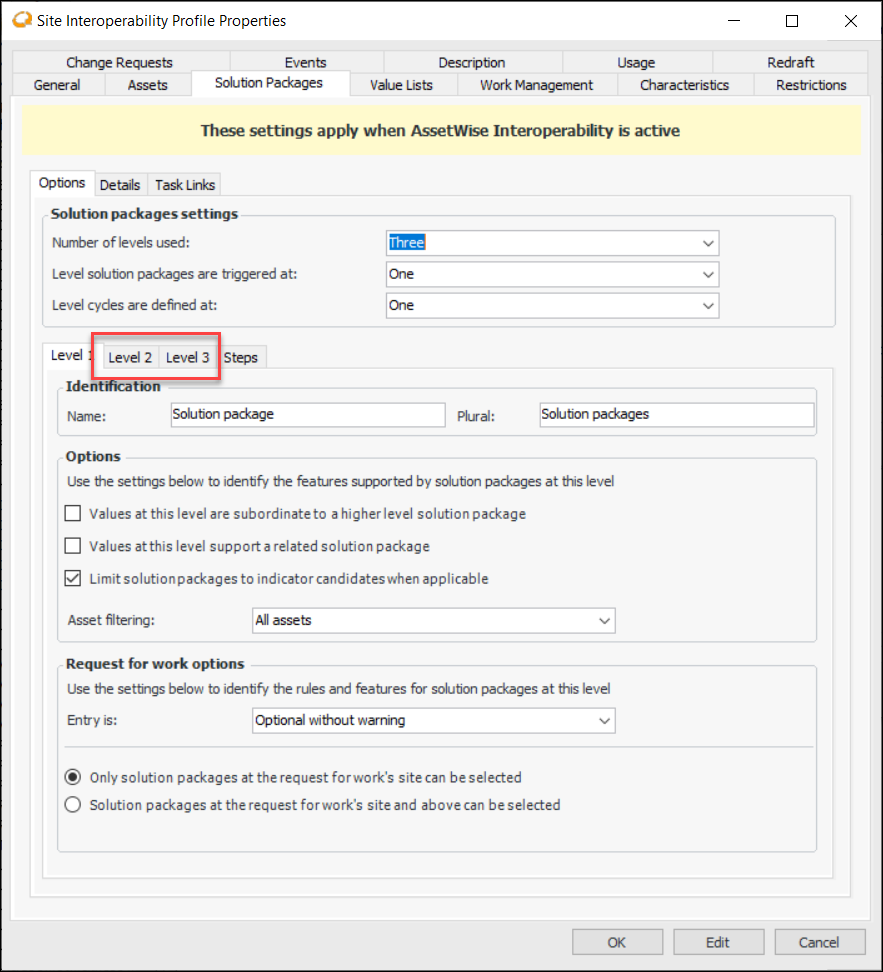Click the Cancel button
Screen dimensions: 883x972
tap(819, 942)
